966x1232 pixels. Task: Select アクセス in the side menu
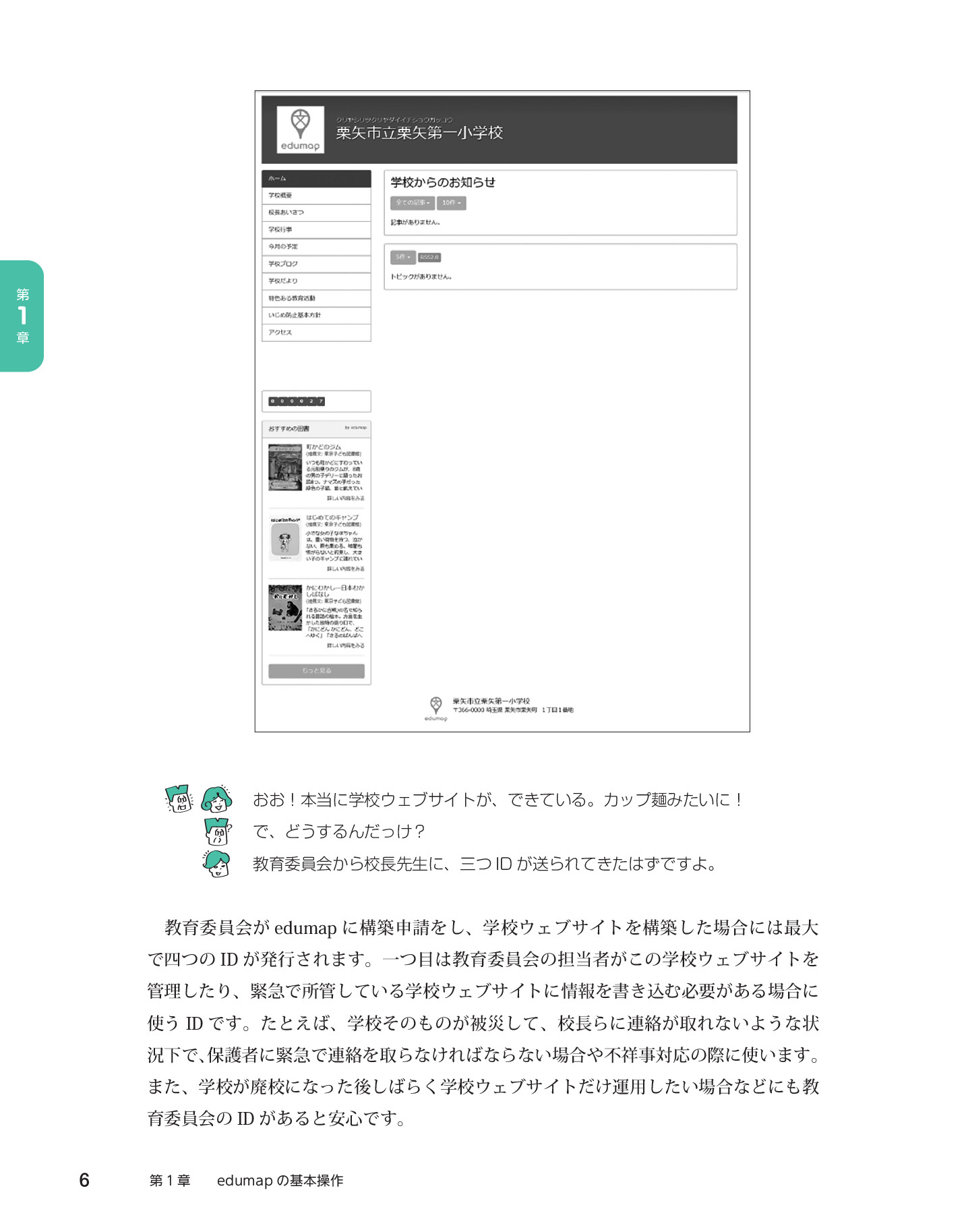tap(316, 332)
